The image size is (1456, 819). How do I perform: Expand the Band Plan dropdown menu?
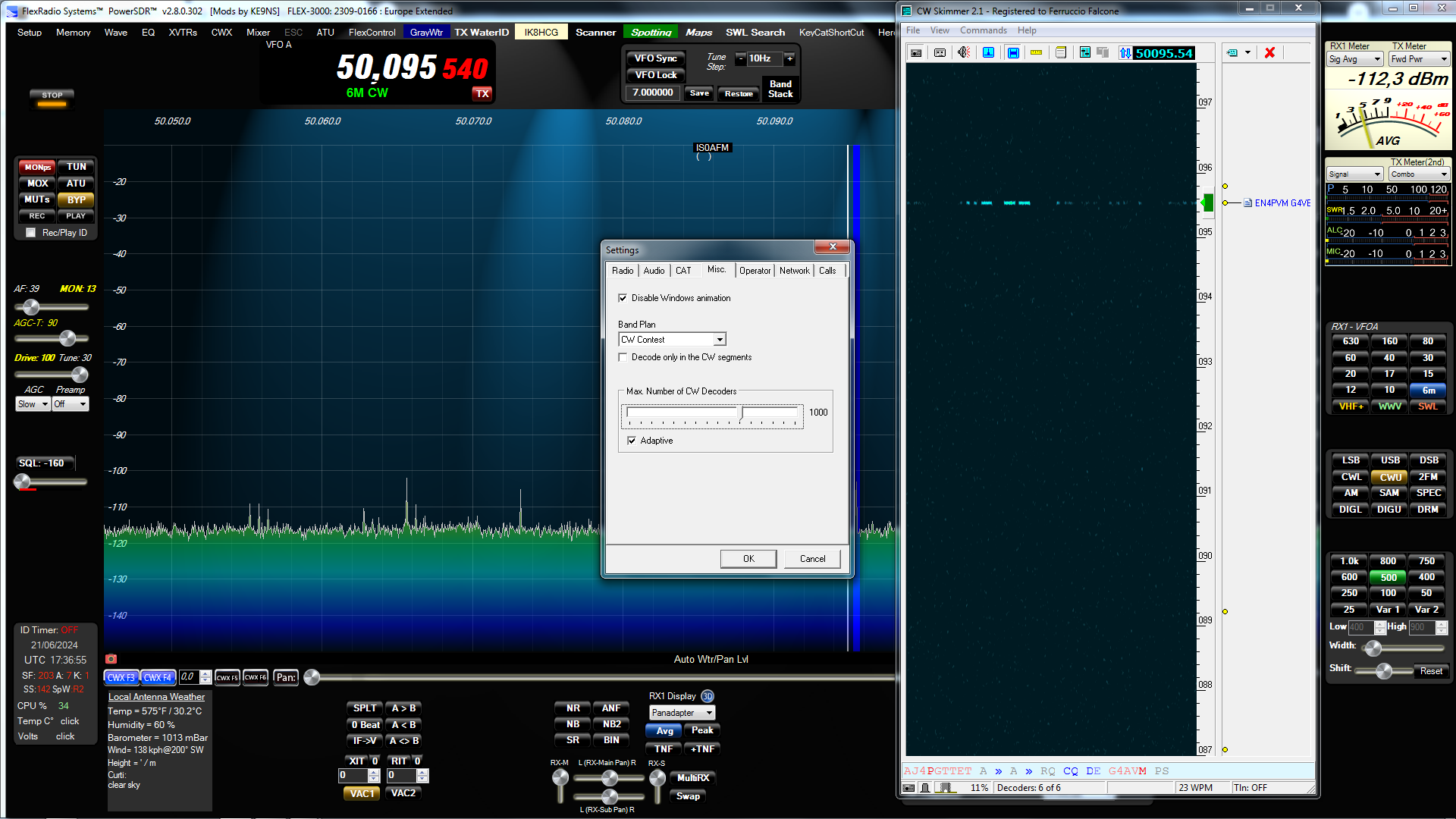(719, 339)
